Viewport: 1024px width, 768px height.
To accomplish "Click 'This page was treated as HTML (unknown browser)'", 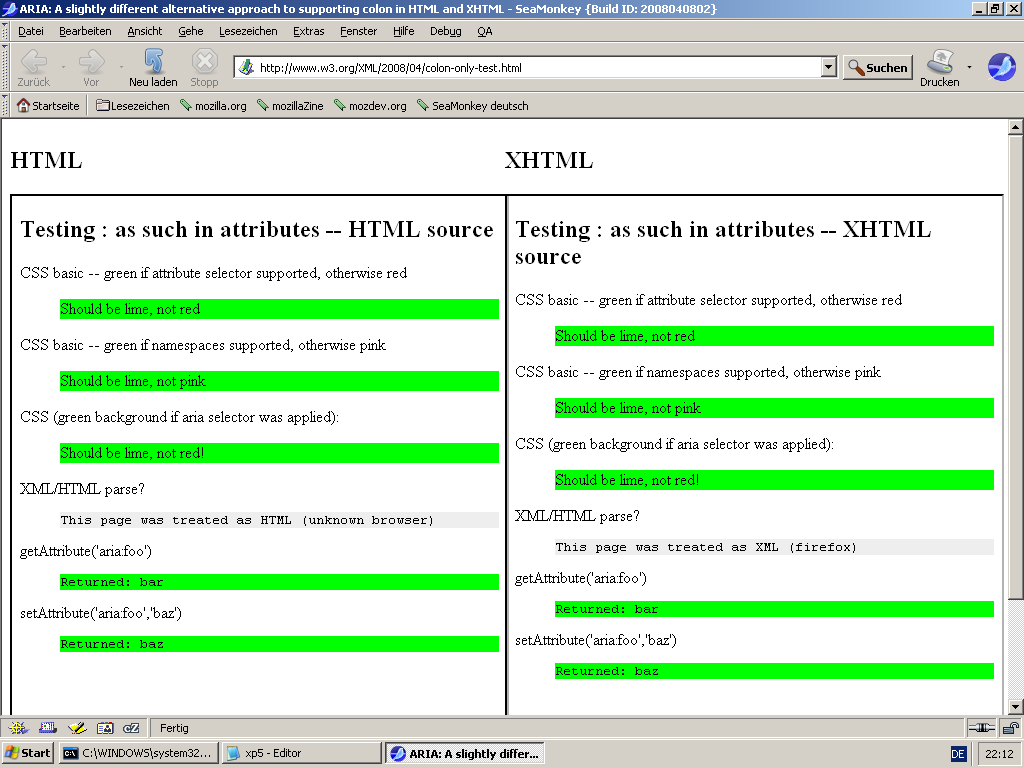I will (x=247, y=520).
